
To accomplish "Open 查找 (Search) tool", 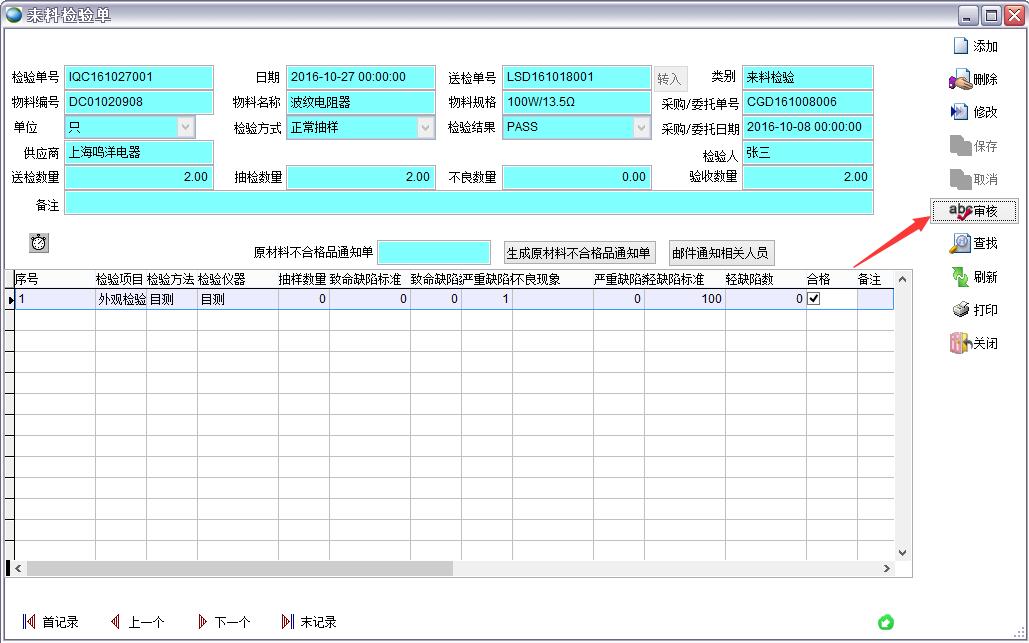I will click(961, 243).
